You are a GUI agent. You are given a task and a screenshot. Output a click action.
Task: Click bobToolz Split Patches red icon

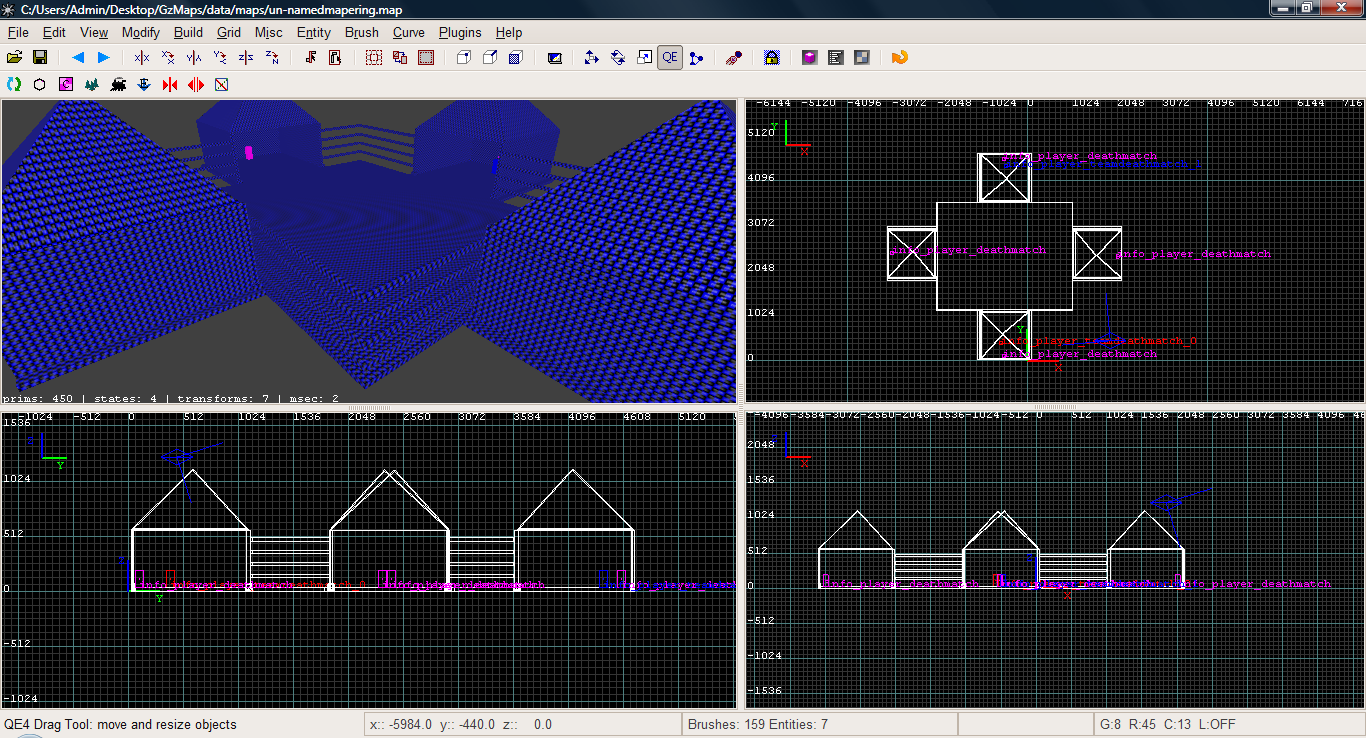tap(196, 85)
